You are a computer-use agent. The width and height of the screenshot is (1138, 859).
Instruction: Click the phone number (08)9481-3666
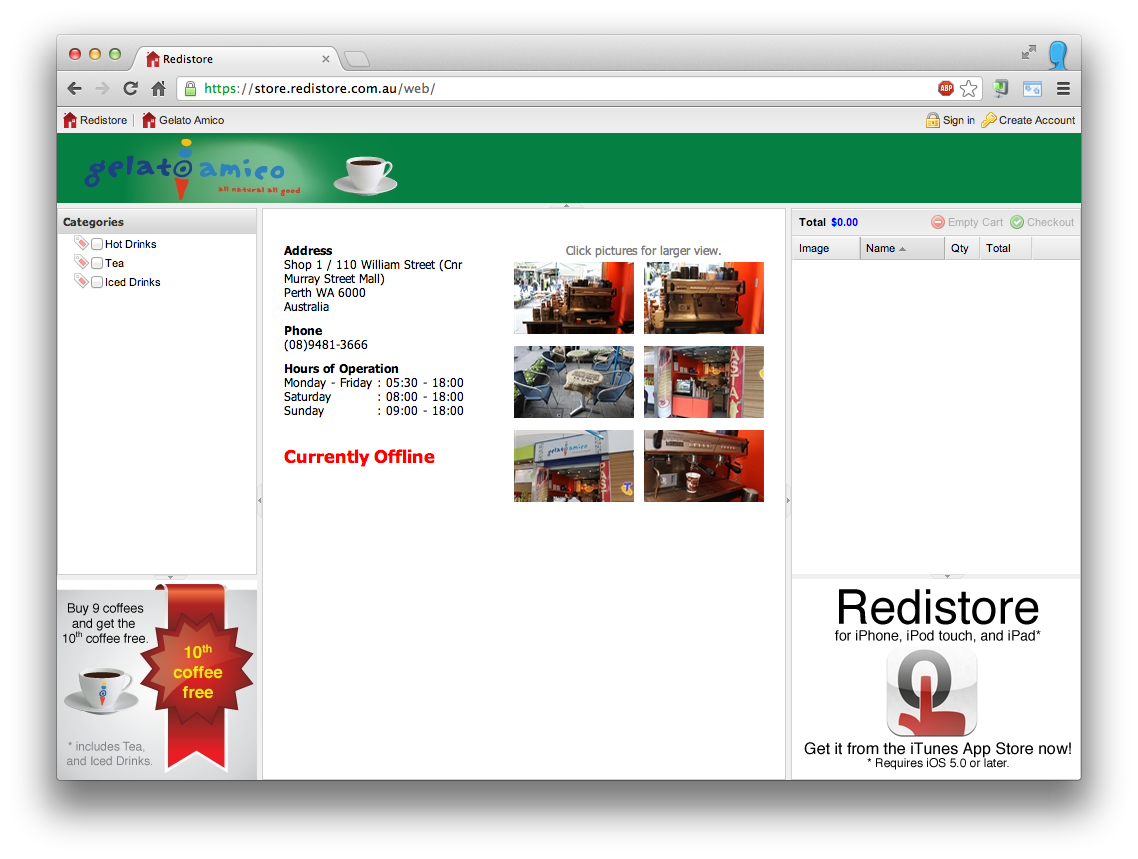[x=326, y=345]
